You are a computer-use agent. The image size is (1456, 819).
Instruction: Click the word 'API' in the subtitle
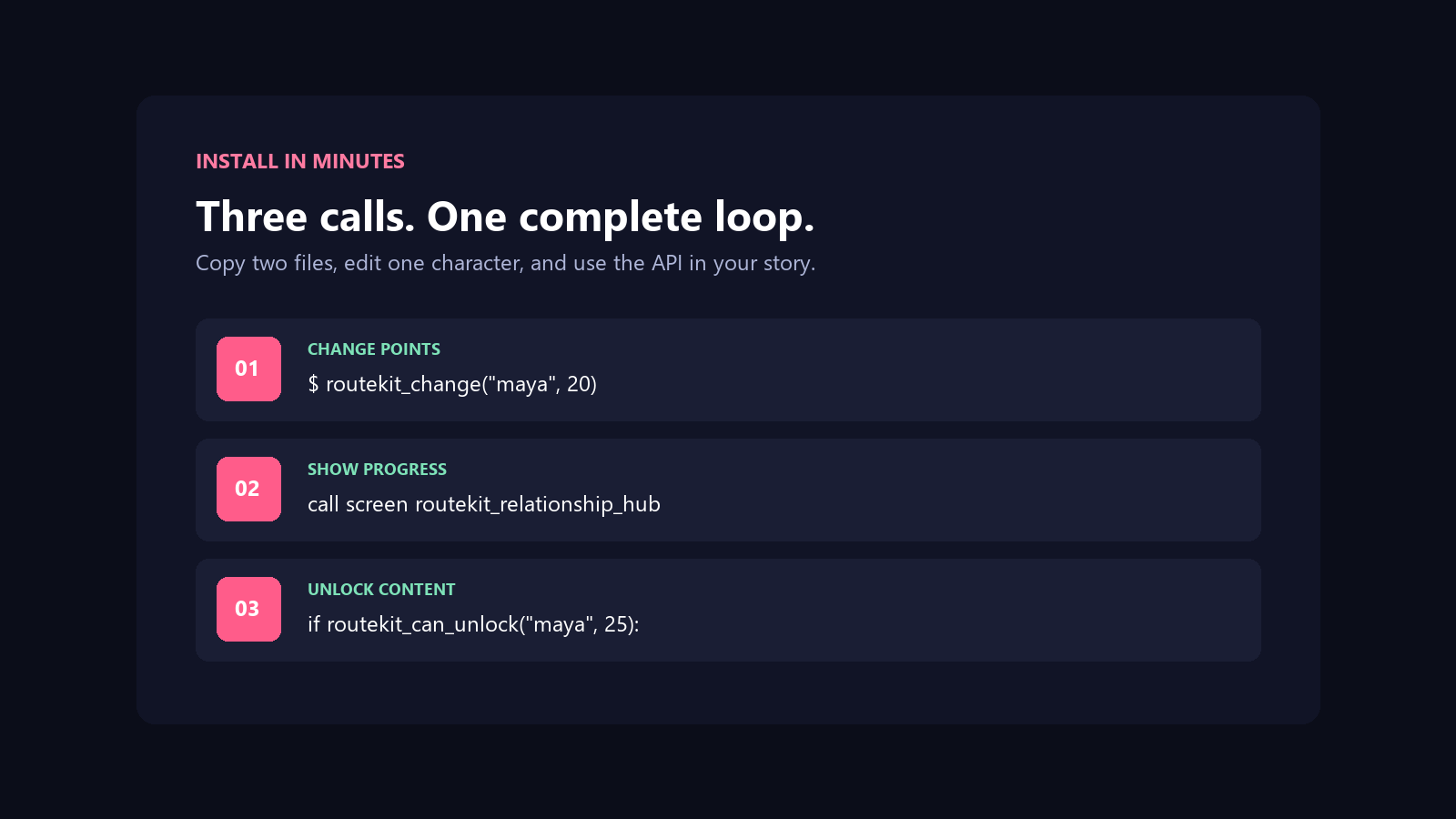(667, 263)
